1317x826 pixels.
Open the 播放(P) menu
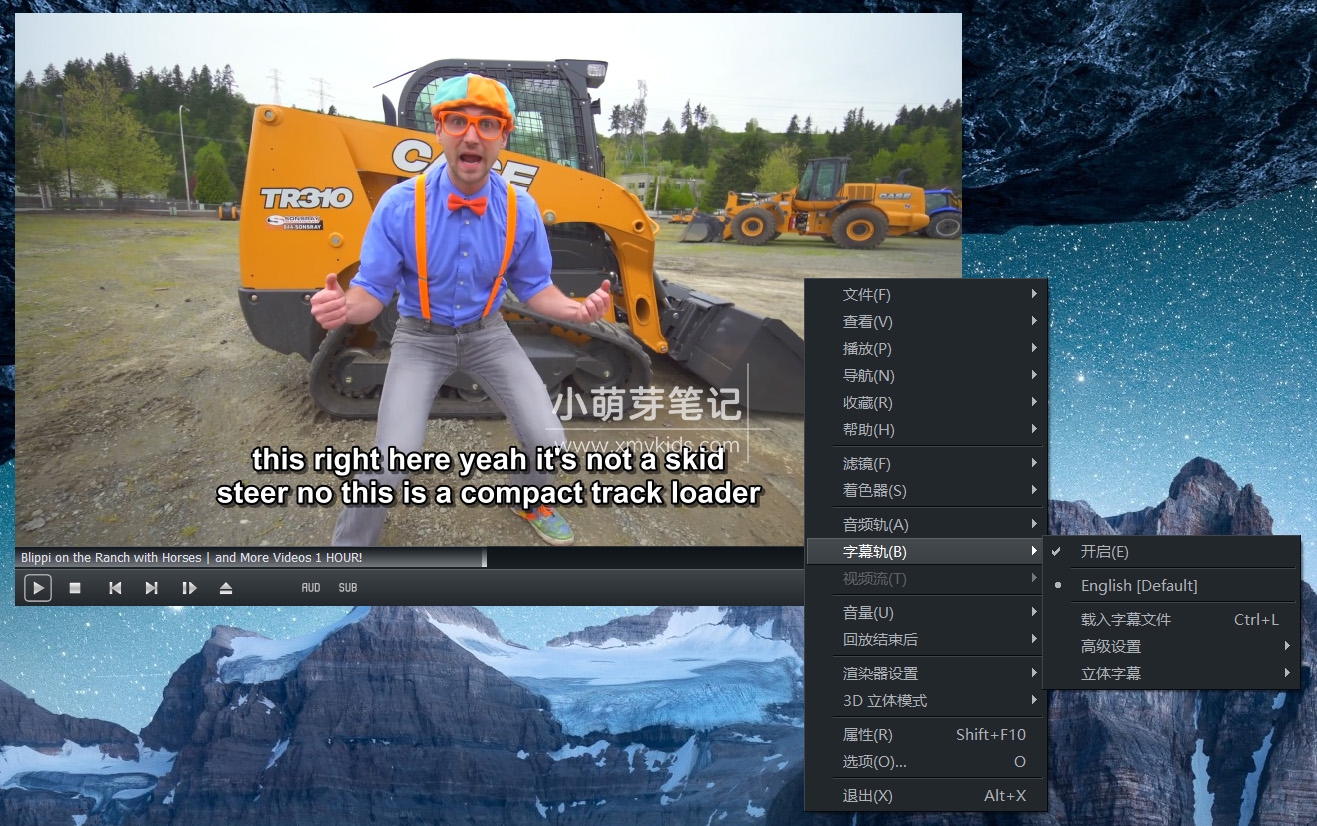click(867, 348)
